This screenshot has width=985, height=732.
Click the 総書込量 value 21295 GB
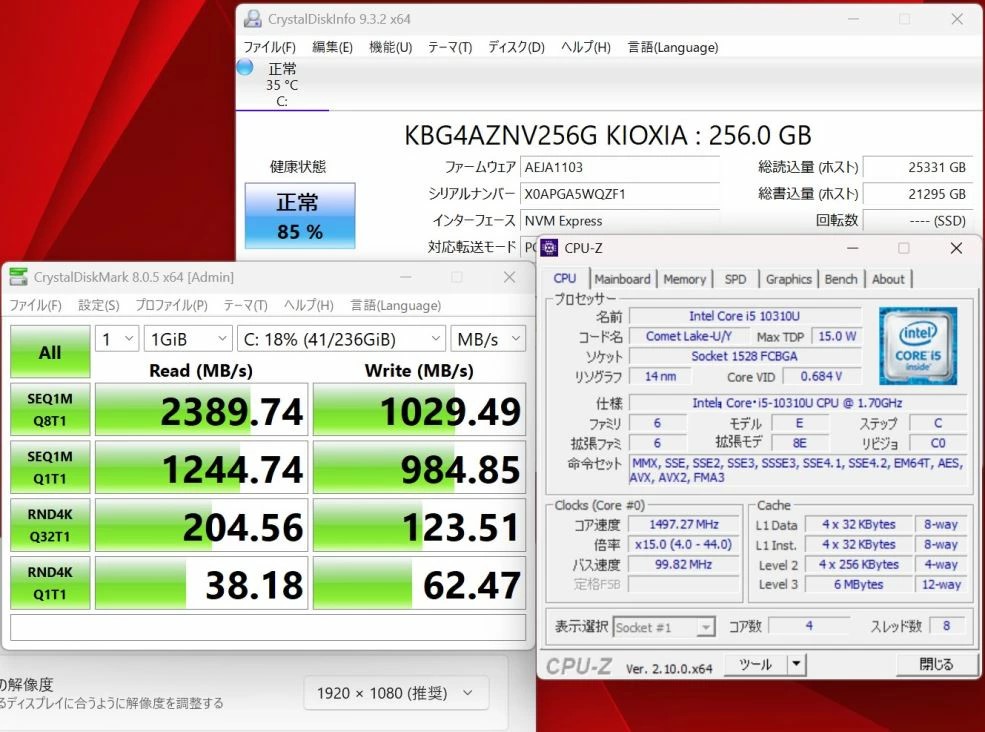click(918, 194)
